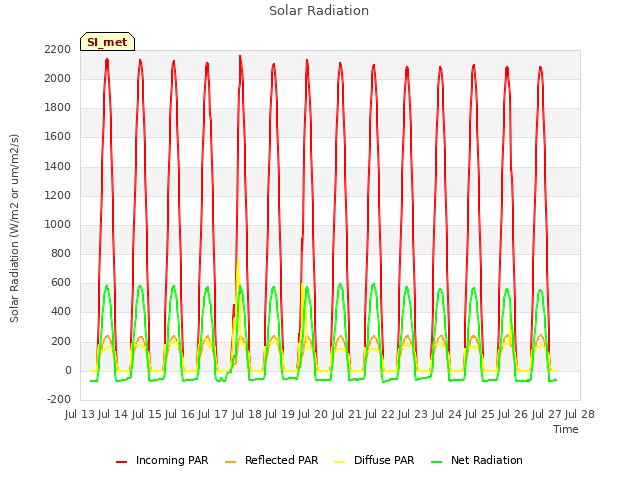Click the 400 y-axis tick label

coord(61,312)
